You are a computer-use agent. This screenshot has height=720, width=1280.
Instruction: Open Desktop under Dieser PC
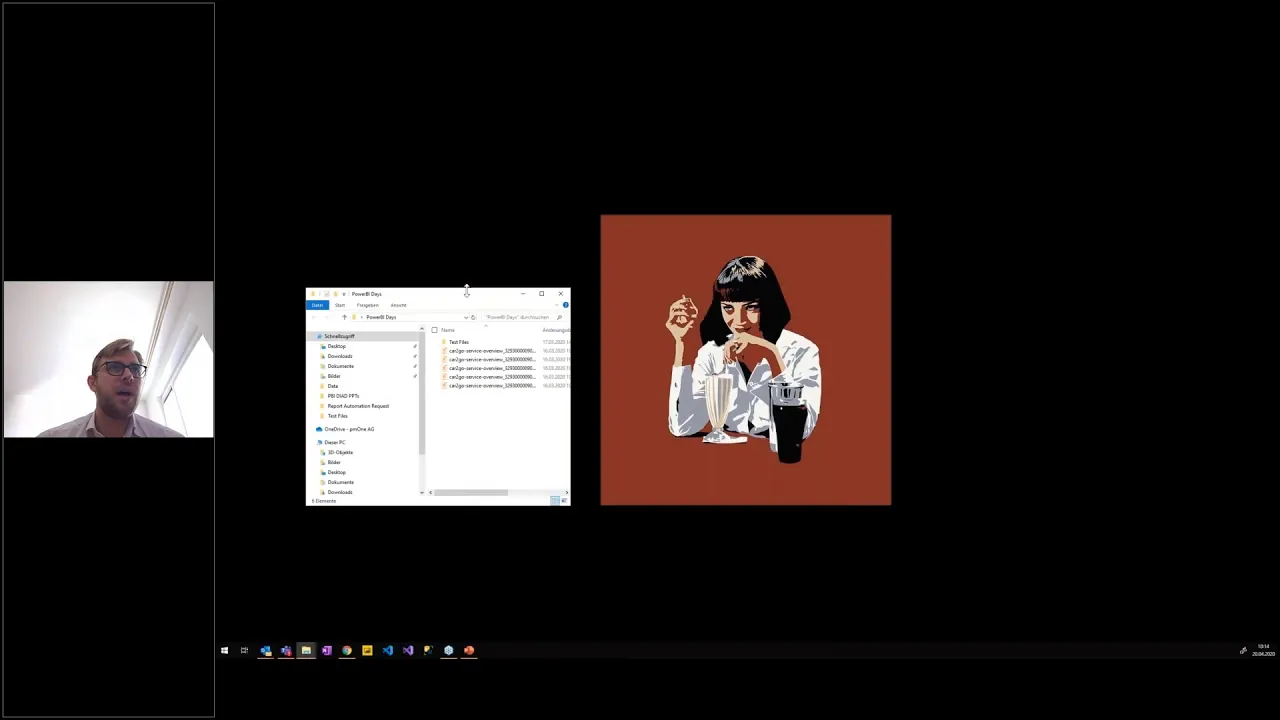point(337,472)
